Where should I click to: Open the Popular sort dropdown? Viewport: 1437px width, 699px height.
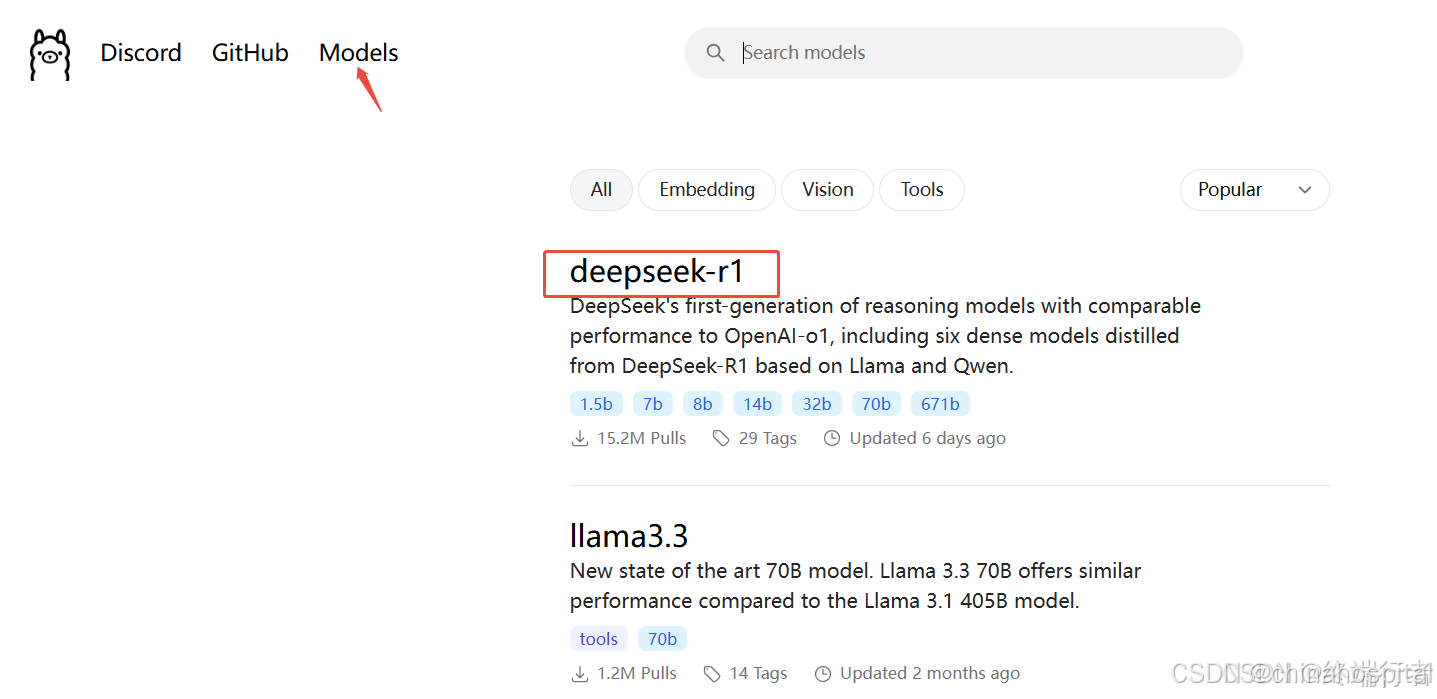point(1255,190)
